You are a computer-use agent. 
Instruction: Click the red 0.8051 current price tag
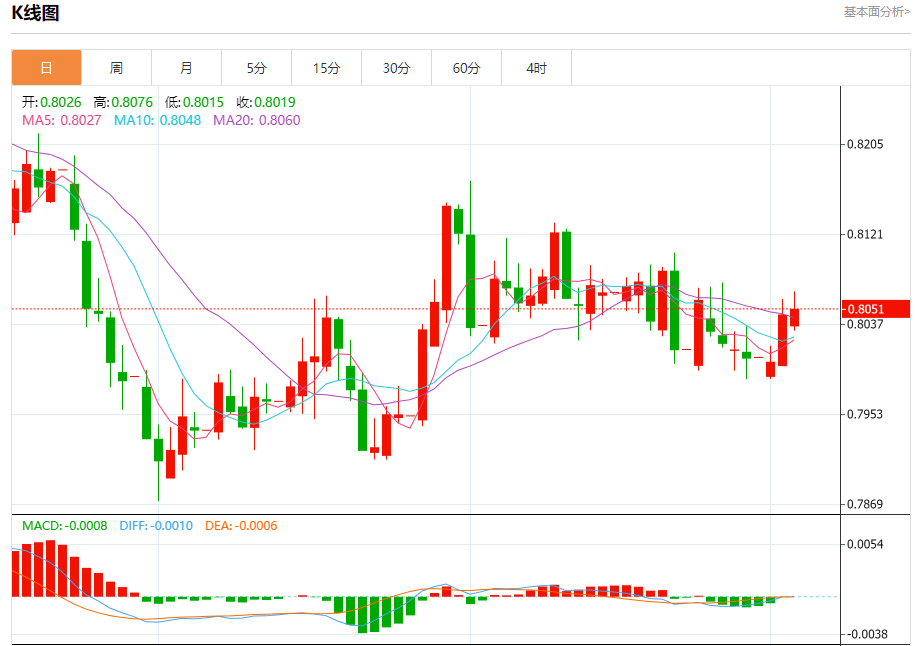(876, 309)
